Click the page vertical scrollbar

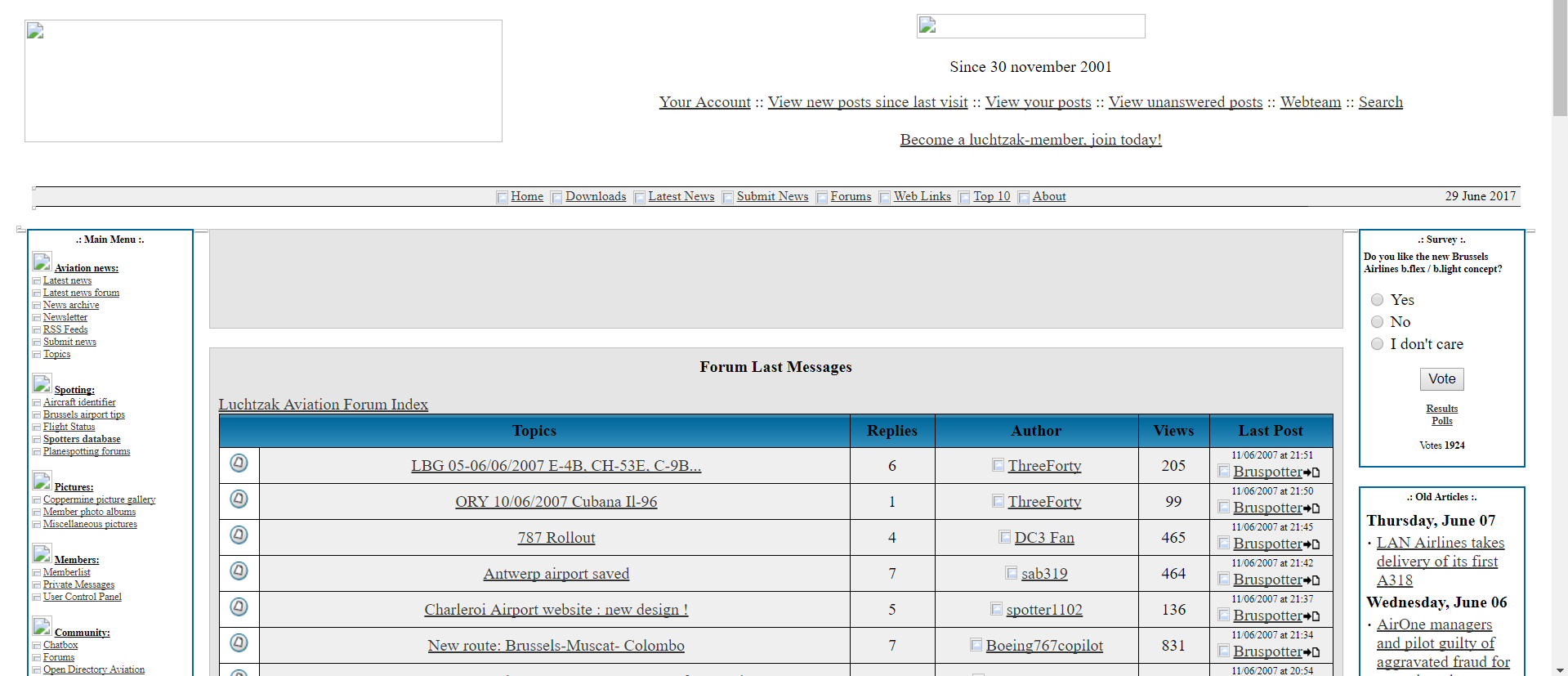(x=1560, y=338)
